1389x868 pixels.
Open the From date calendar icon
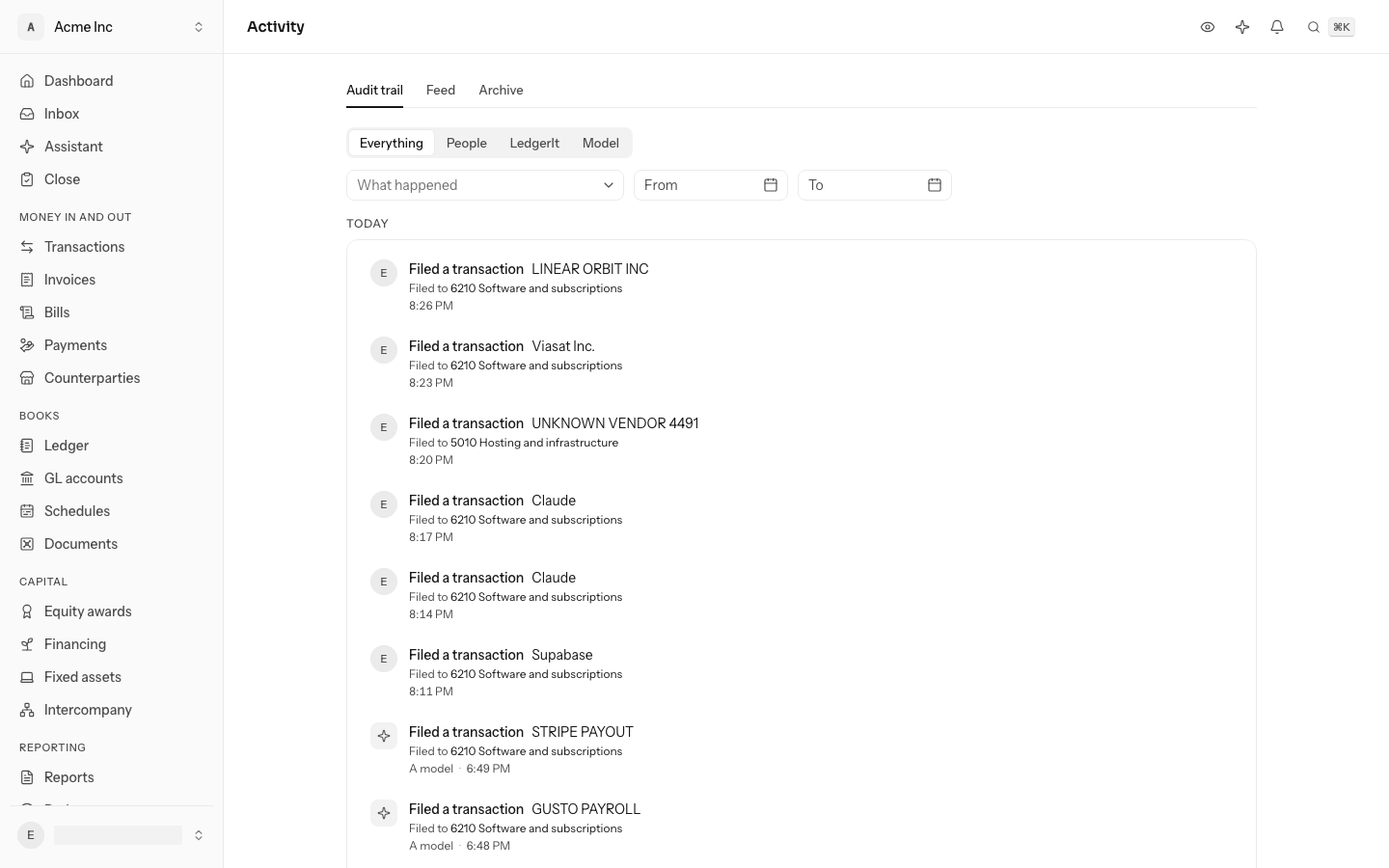[771, 185]
